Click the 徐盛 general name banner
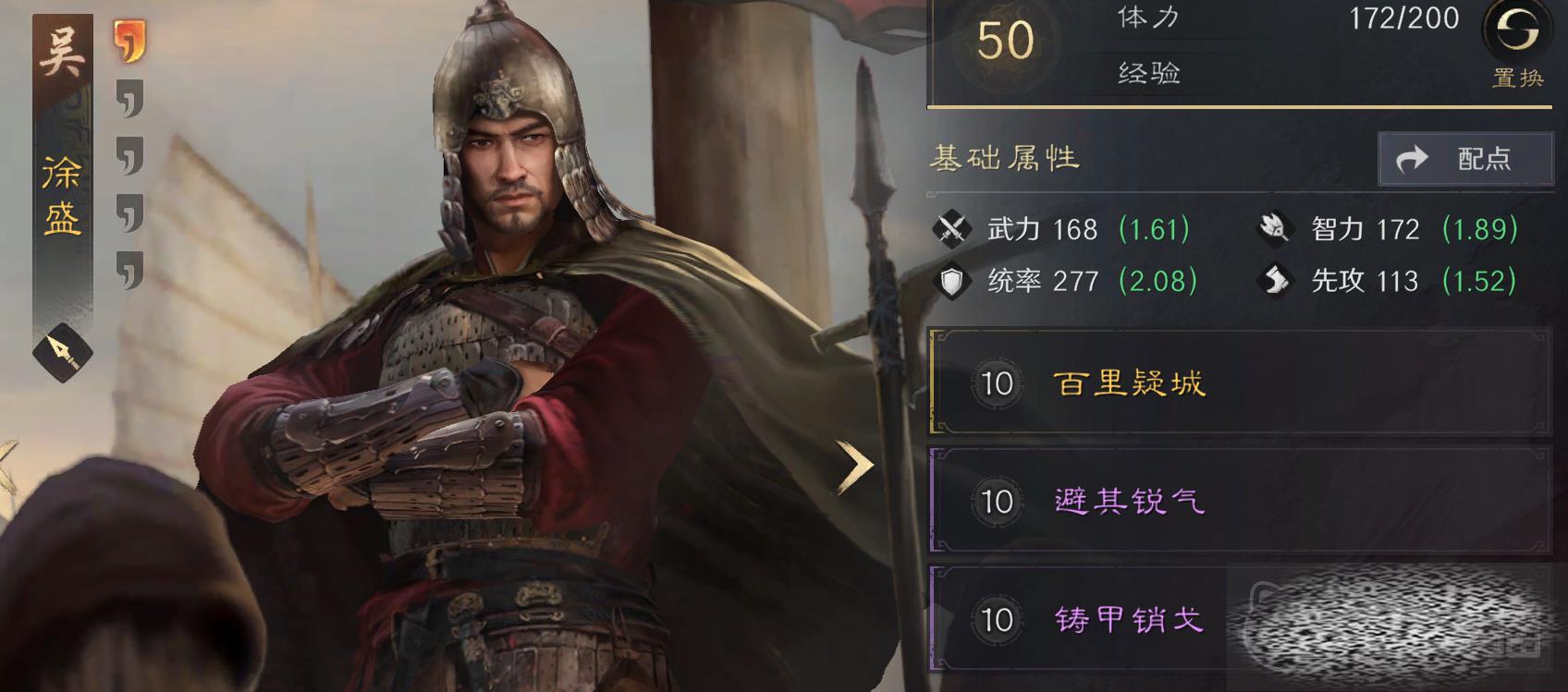 coord(62,196)
